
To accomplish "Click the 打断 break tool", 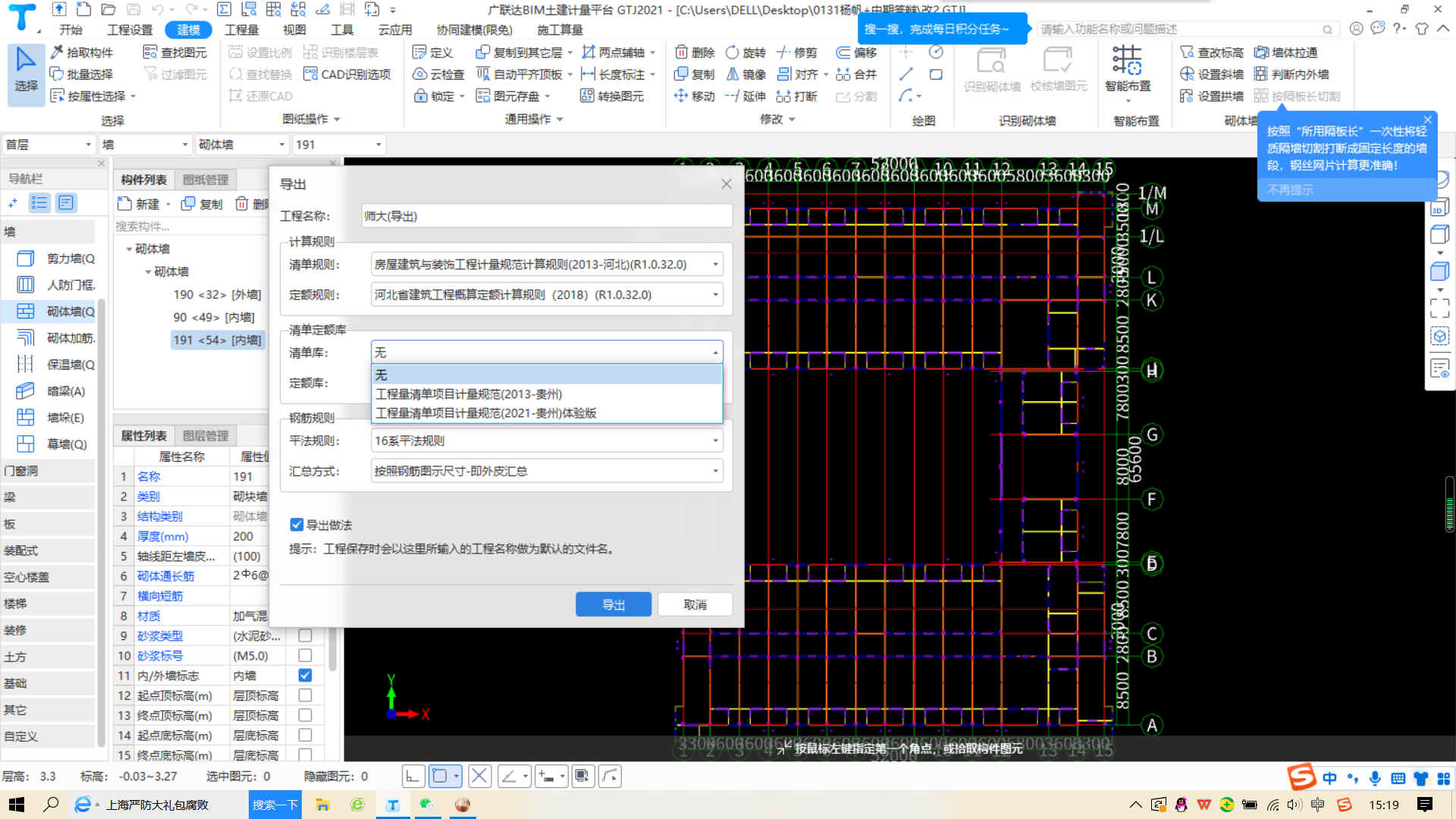I will pyautogui.click(x=796, y=96).
